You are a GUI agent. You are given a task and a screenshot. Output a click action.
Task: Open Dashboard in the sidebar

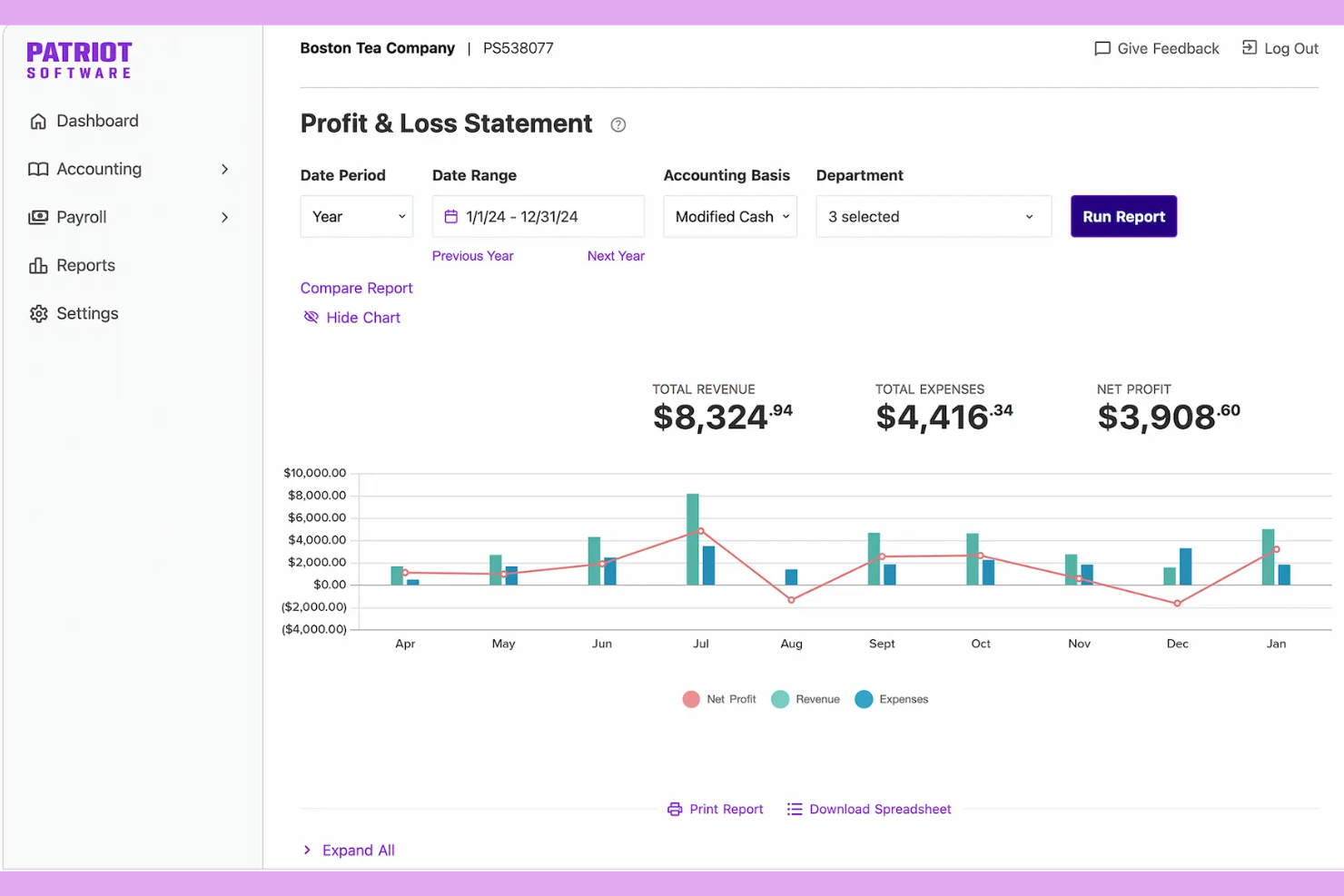point(97,121)
